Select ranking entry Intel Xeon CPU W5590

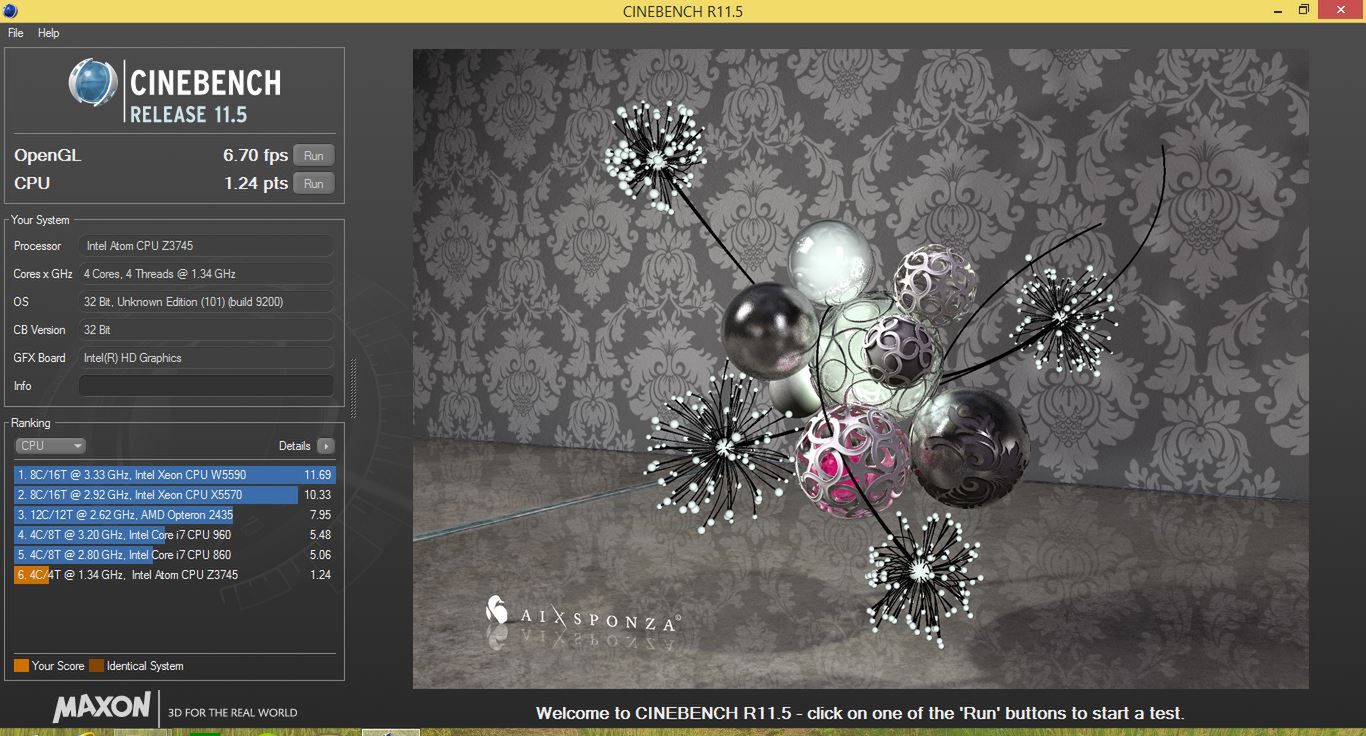tap(174, 475)
